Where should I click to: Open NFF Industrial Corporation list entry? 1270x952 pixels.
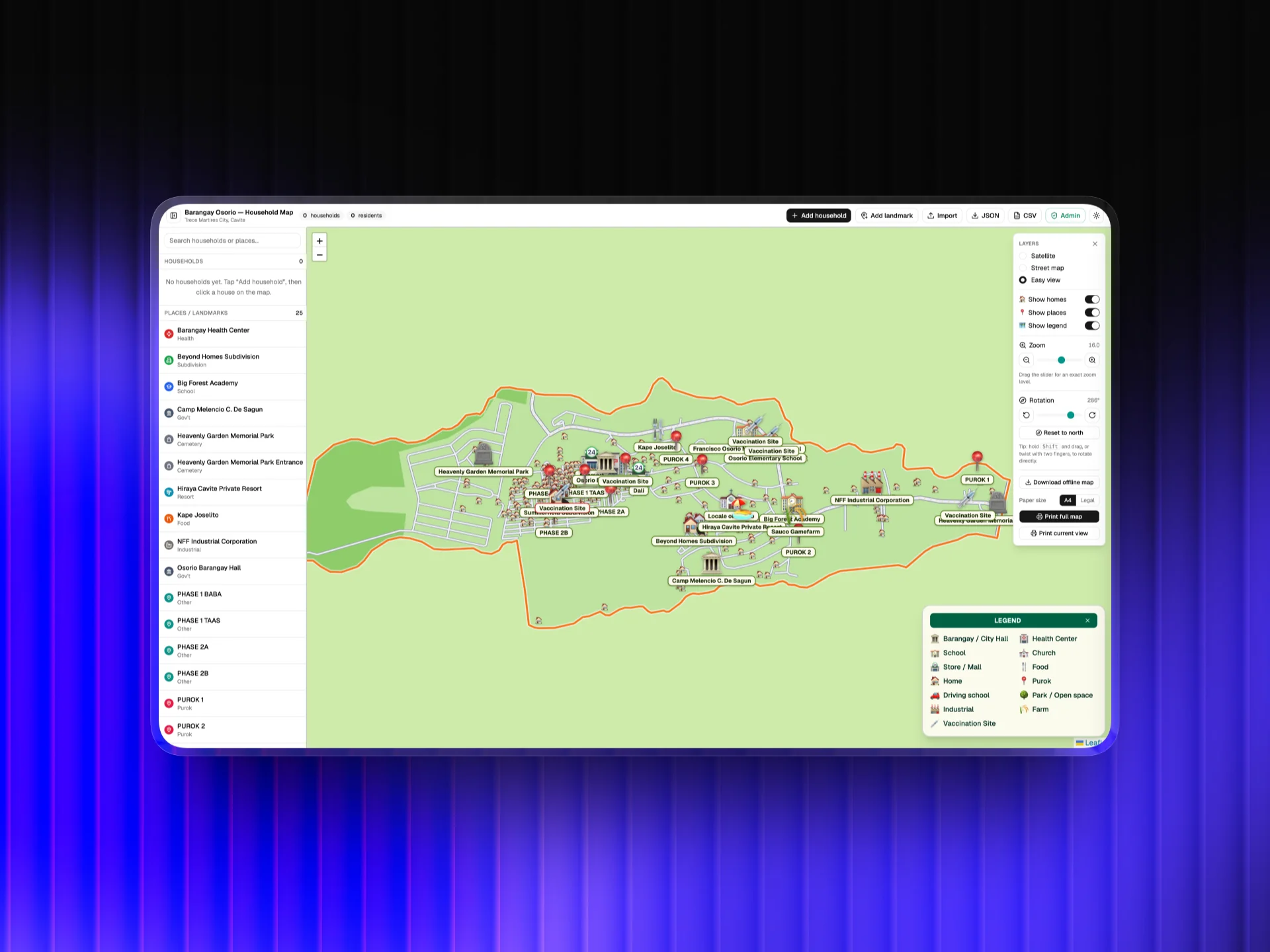pyautogui.click(x=232, y=545)
